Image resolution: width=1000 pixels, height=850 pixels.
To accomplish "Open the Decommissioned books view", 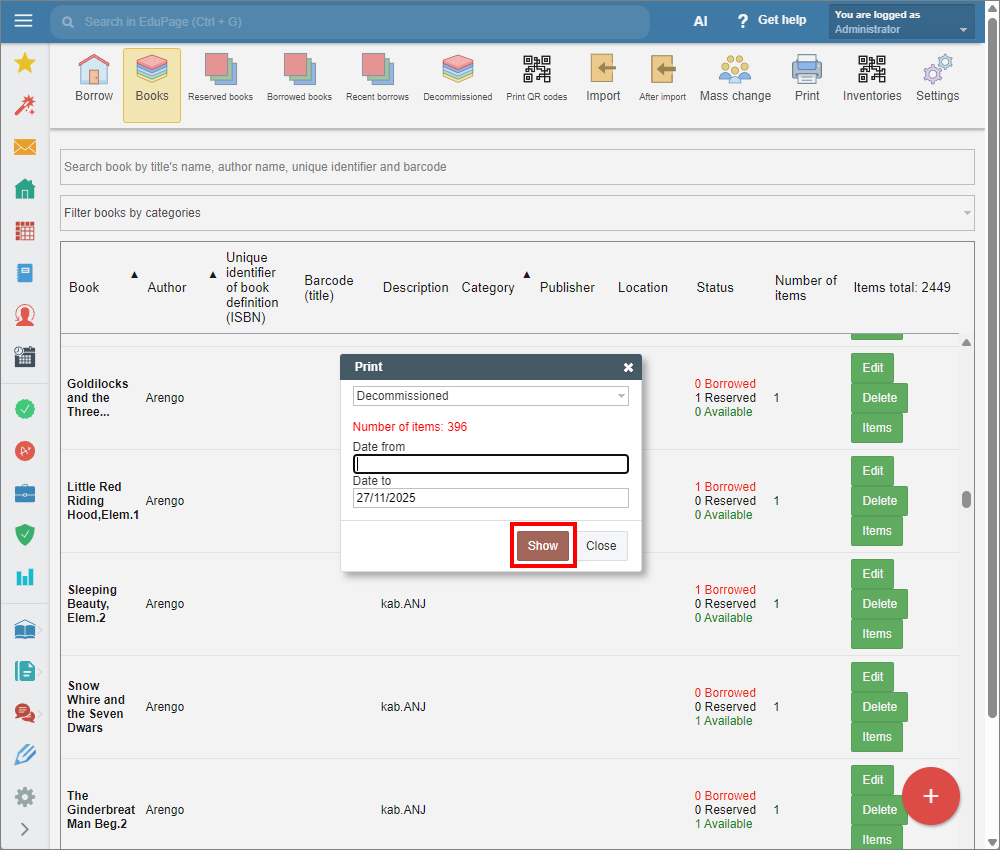I will tap(457, 78).
